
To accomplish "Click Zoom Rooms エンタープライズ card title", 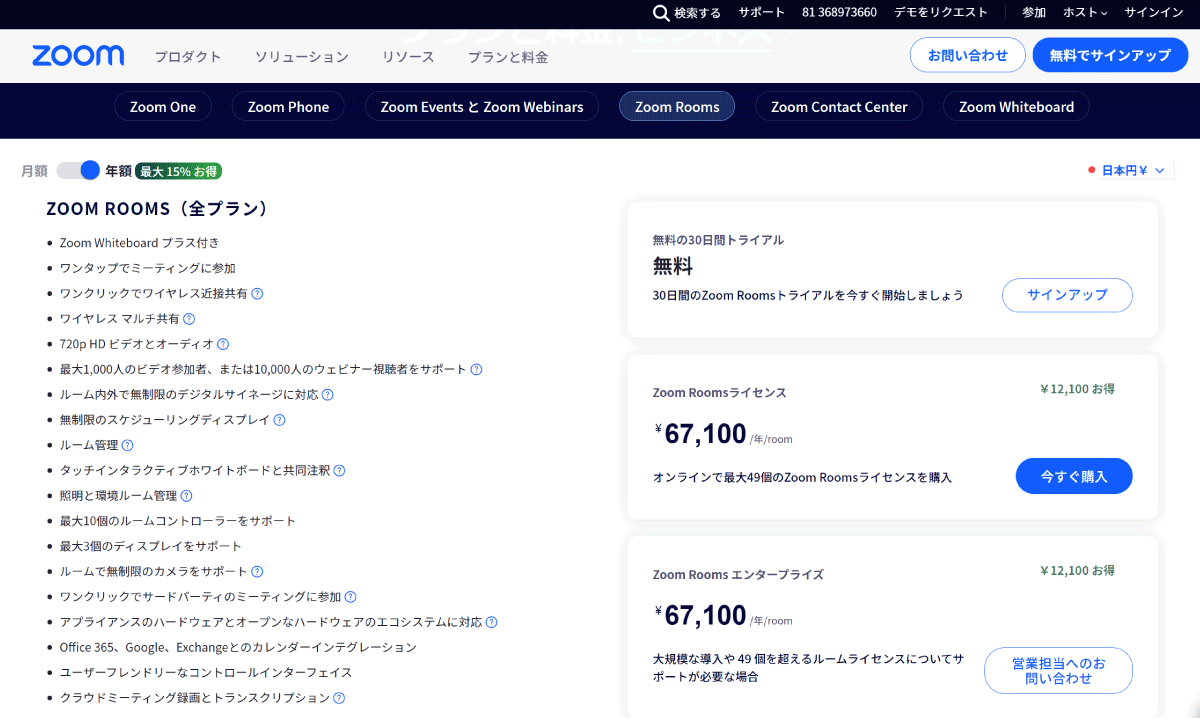I will click(738, 575).
